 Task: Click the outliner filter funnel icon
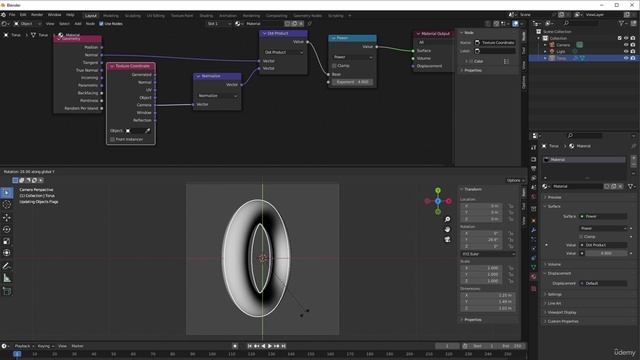point(621,24)
